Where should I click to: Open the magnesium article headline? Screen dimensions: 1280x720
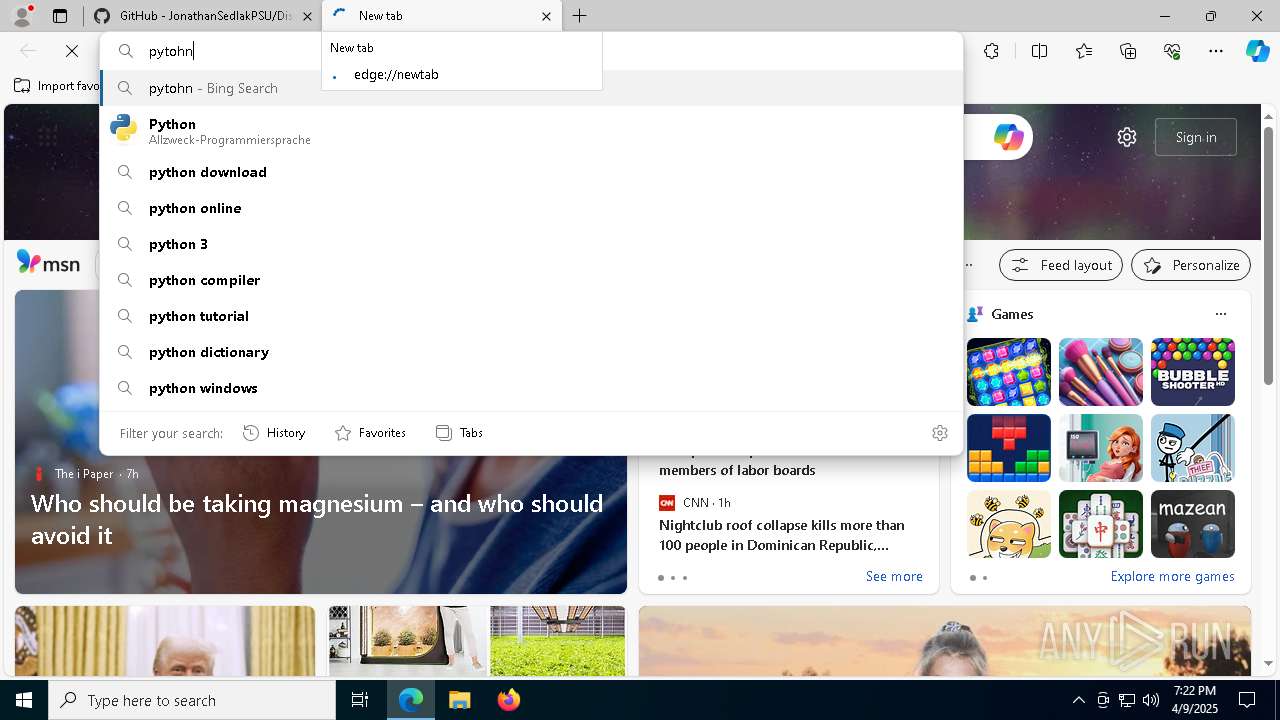(317, 519)
